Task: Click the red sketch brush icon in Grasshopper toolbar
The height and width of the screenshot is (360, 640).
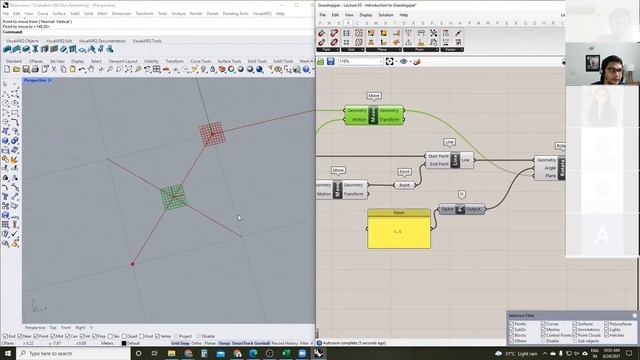Action: pos(417,61)
